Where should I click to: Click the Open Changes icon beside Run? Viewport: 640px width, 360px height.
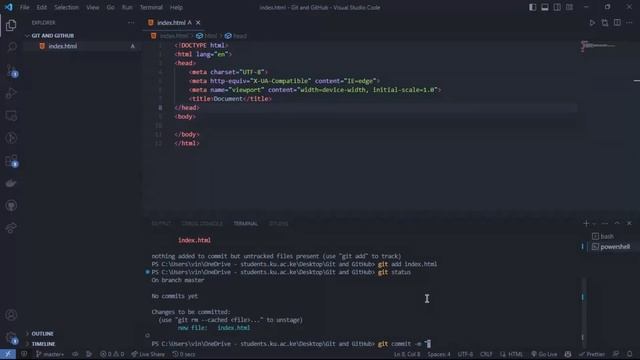pos(604,23)
